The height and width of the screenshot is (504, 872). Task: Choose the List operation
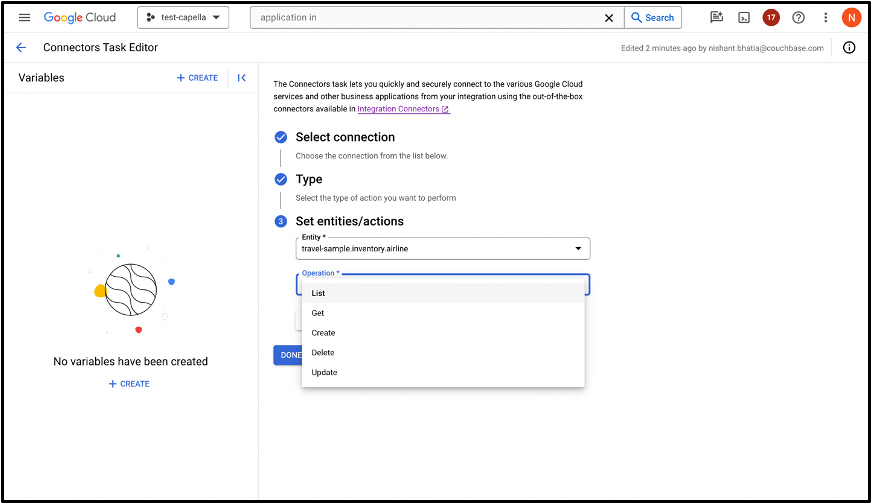point(443,293)
